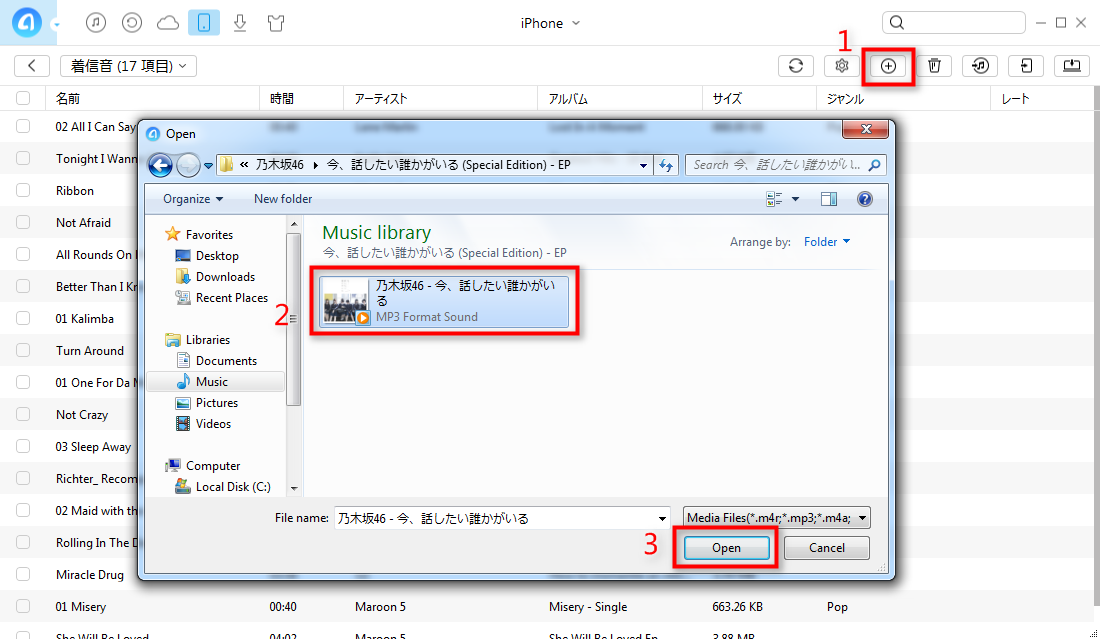The width and height of the screenshot is (1100, 640).
Task: Click the transfer to device icon
Action: [1026, 65]
